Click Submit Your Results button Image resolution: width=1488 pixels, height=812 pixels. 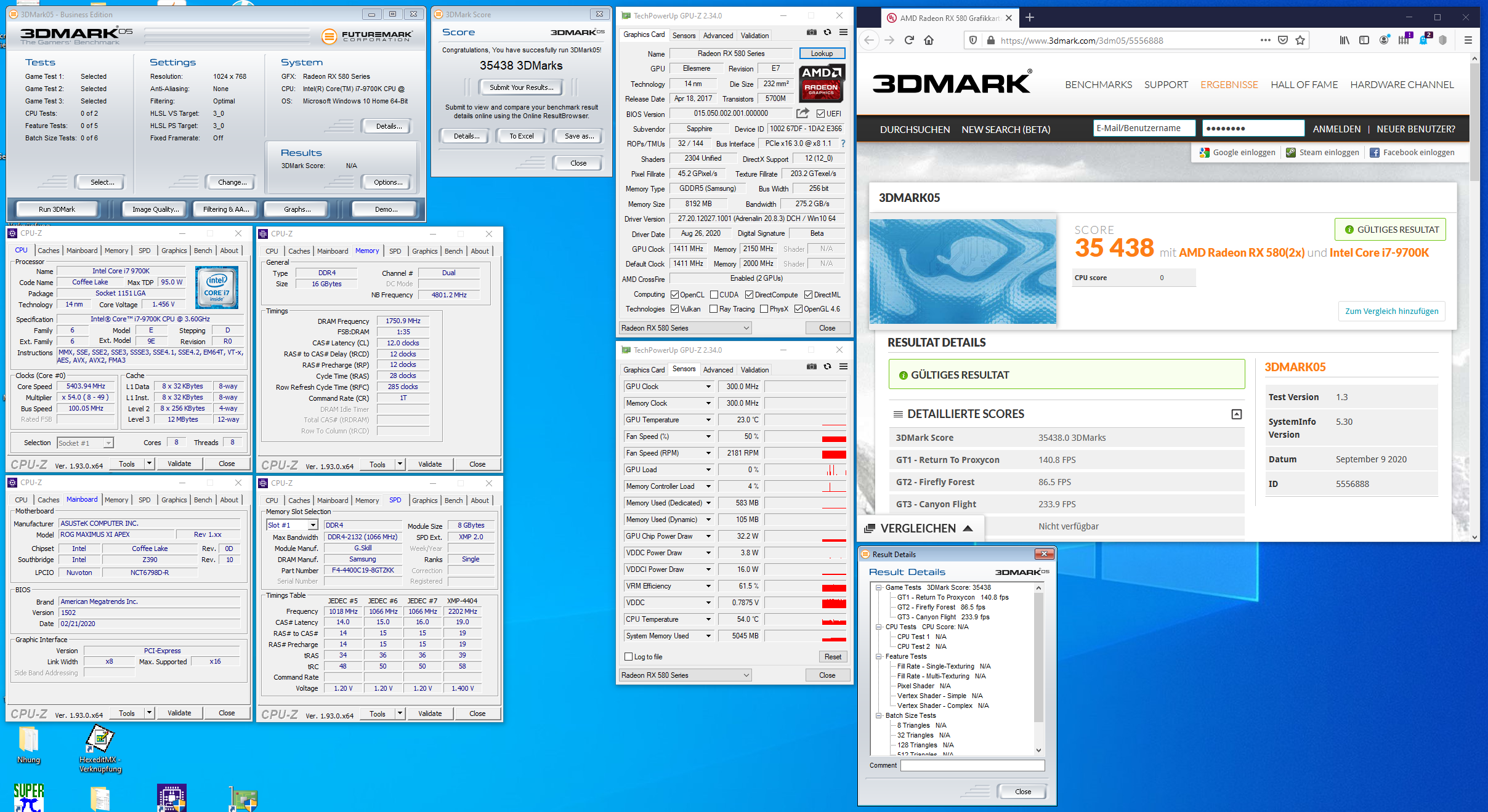(521, 87)
